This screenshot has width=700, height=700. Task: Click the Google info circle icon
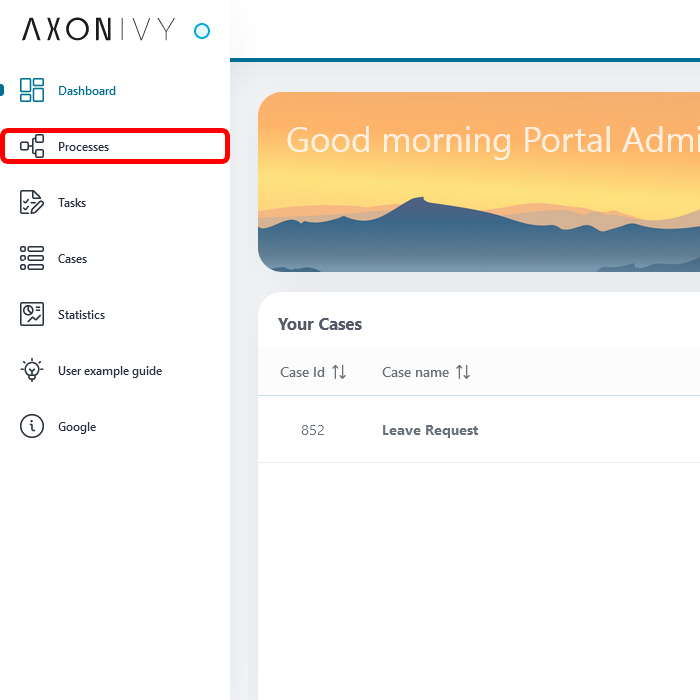32,426
